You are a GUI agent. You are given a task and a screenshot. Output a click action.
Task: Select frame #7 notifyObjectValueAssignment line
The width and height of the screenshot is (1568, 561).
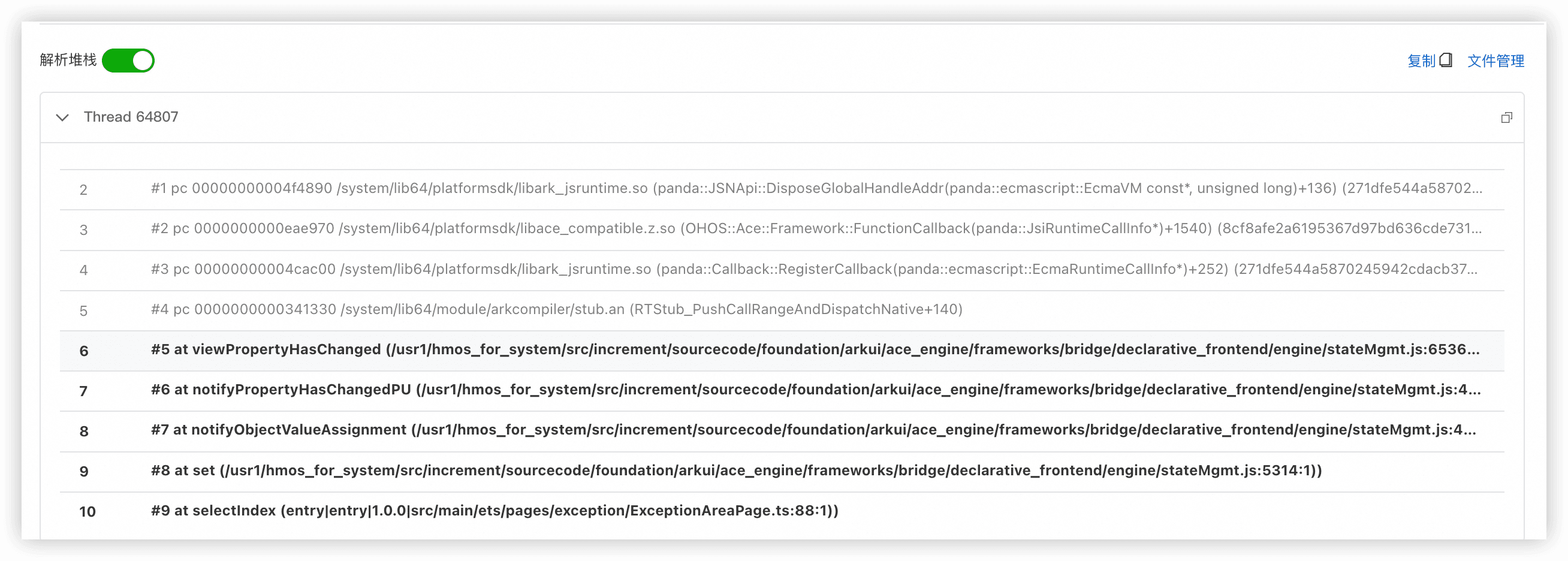[x=813, y=430]
